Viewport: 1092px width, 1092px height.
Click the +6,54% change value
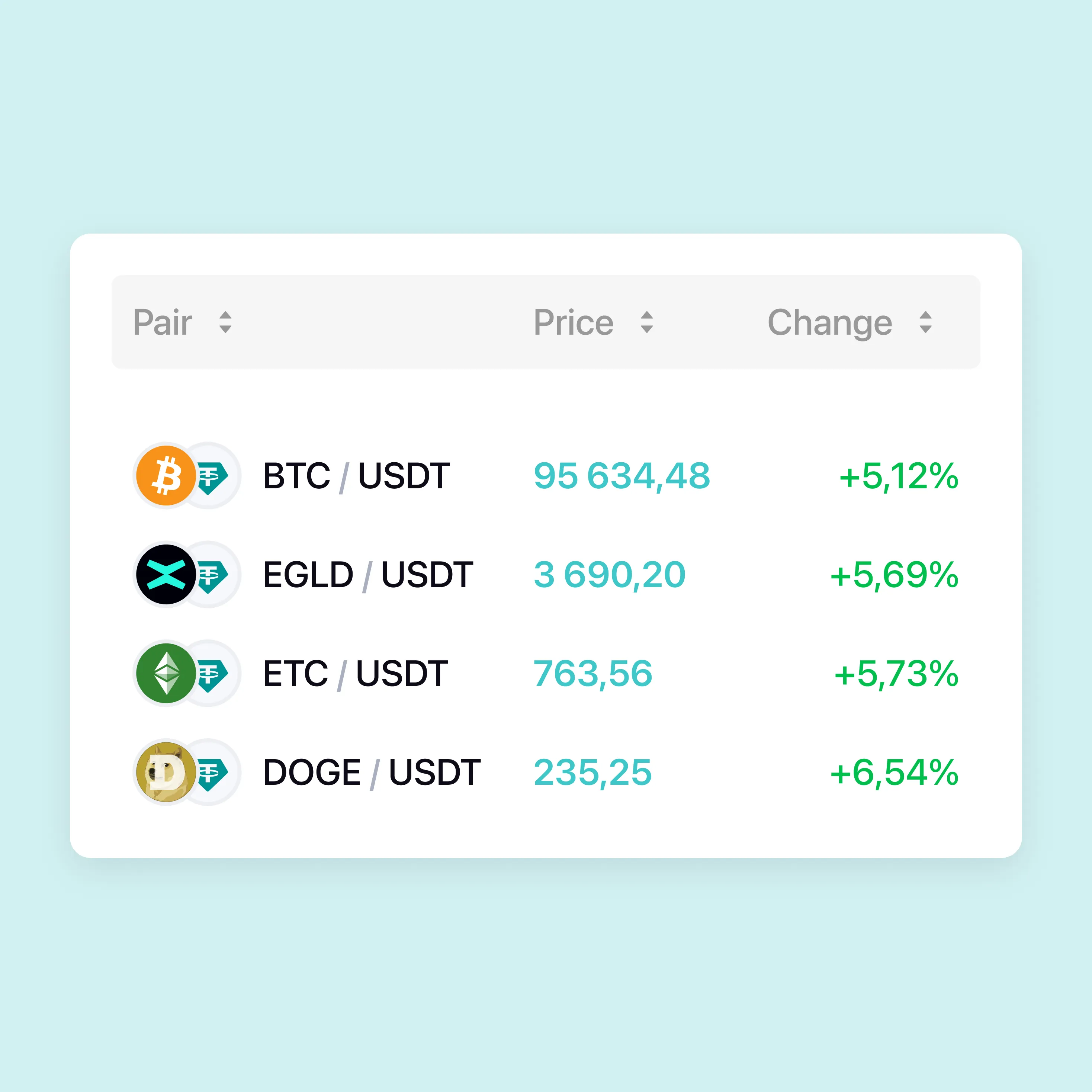tap(894, 772)
